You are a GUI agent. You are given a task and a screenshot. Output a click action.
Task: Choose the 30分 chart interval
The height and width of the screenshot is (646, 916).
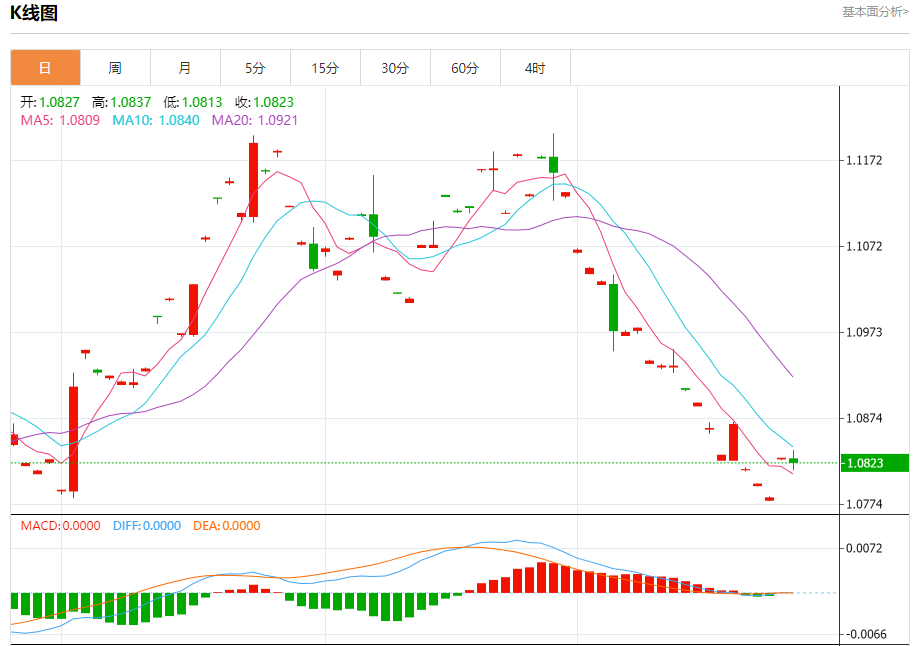point(395,68)
